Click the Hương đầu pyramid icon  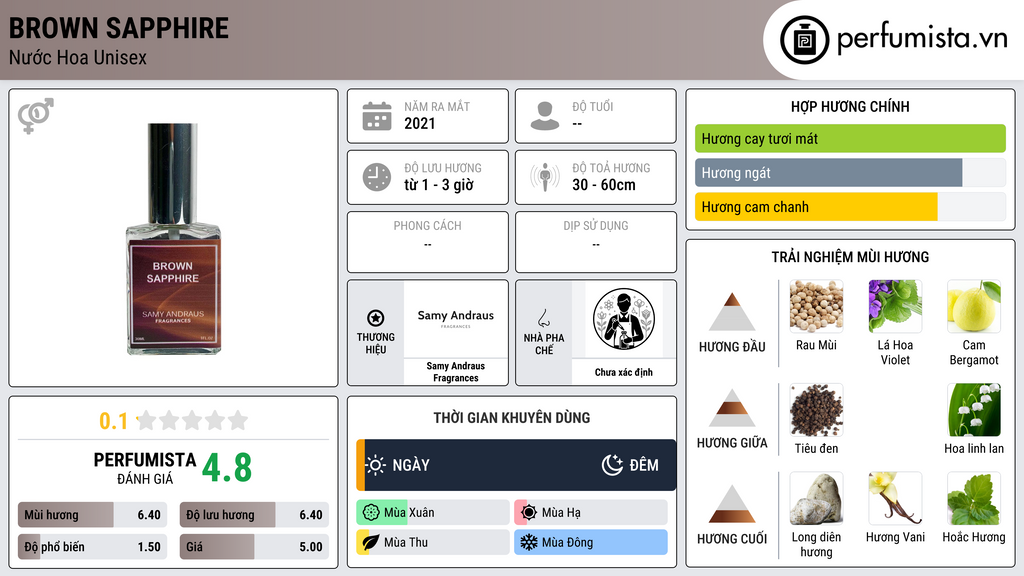coord(732,312)
